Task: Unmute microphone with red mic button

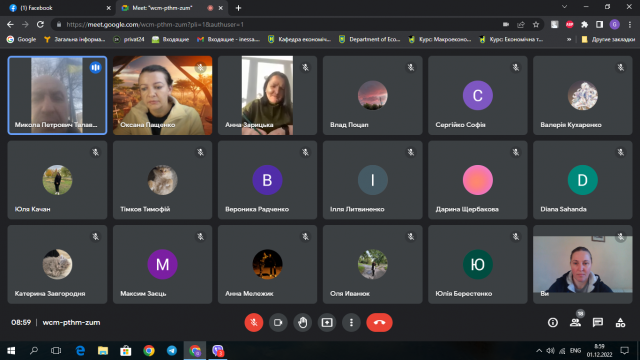Action: point(253,322)
